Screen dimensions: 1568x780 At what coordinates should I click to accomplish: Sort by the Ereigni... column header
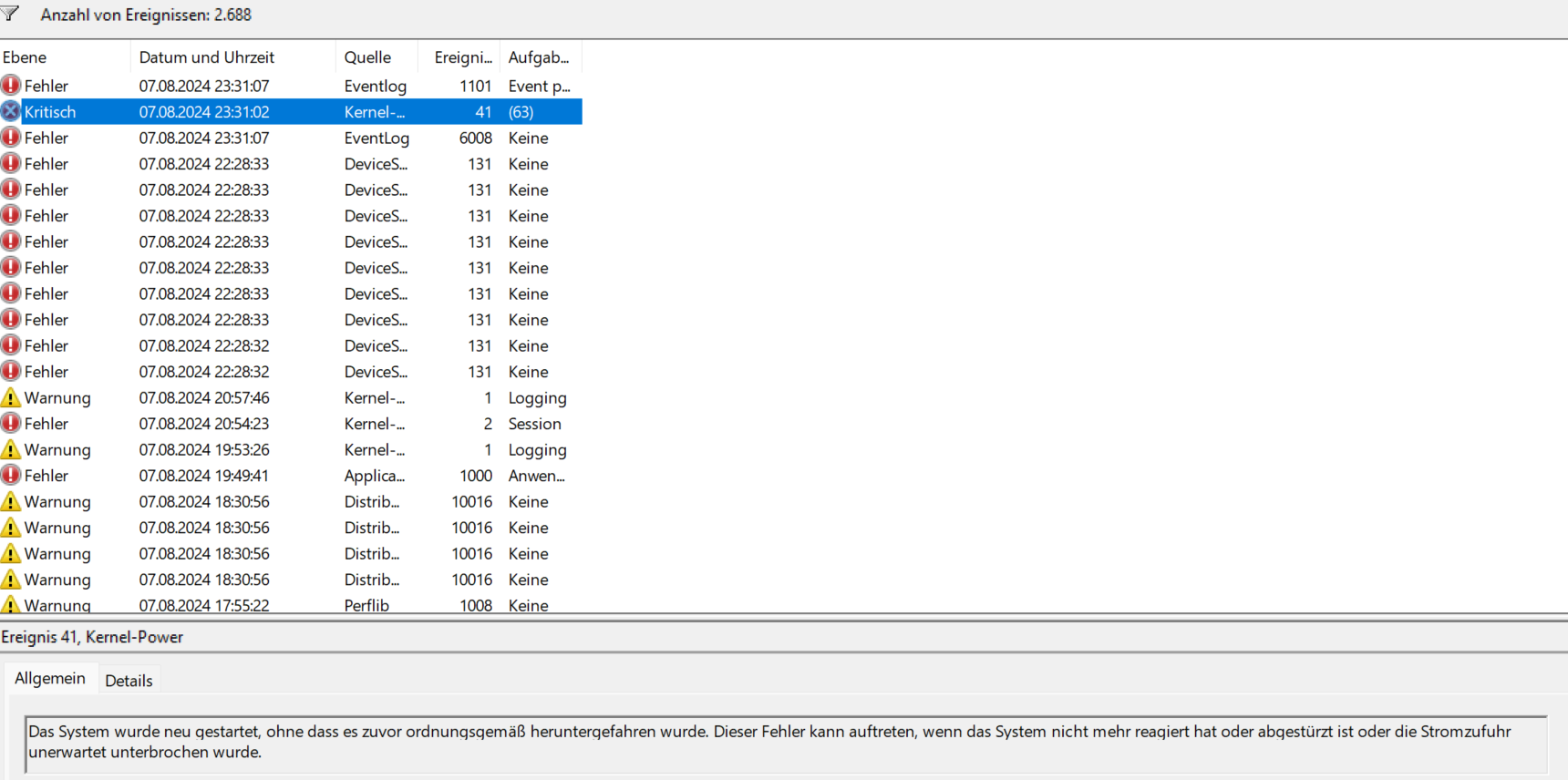click(459, 57)
